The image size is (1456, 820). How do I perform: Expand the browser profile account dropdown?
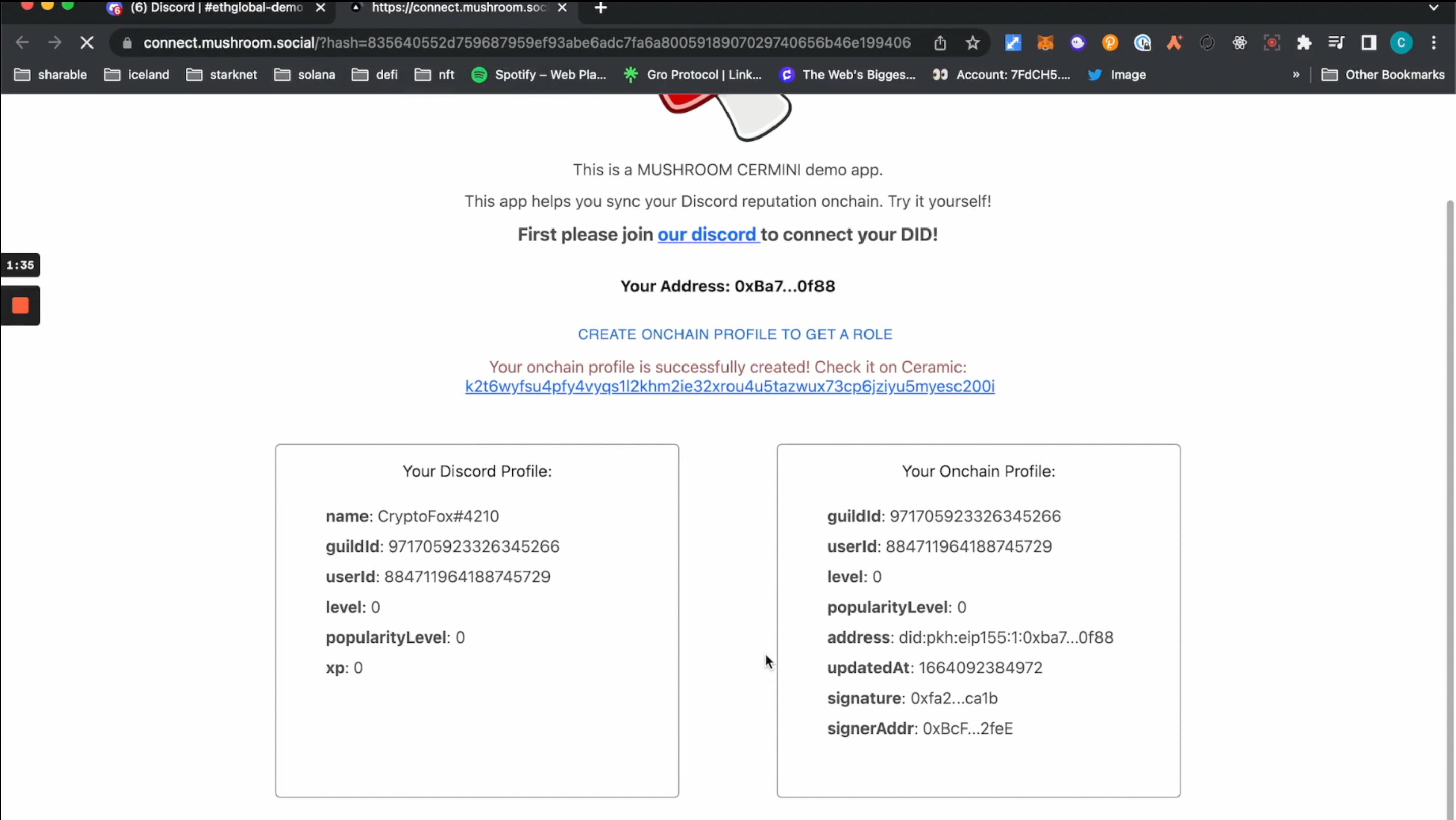[1401, 42]
